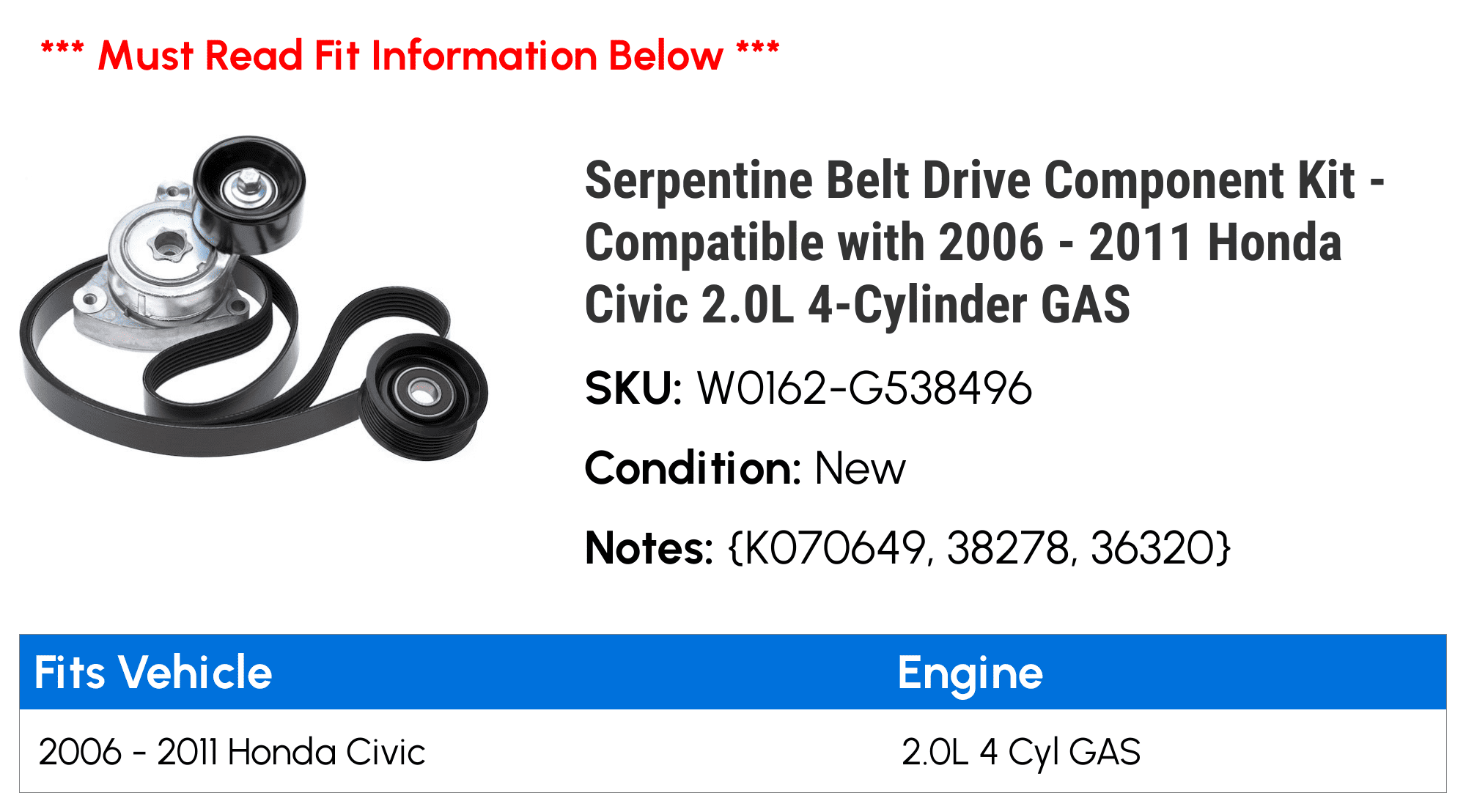Click the 2.0L 4 Cyl GAS engine cell

1021,753
